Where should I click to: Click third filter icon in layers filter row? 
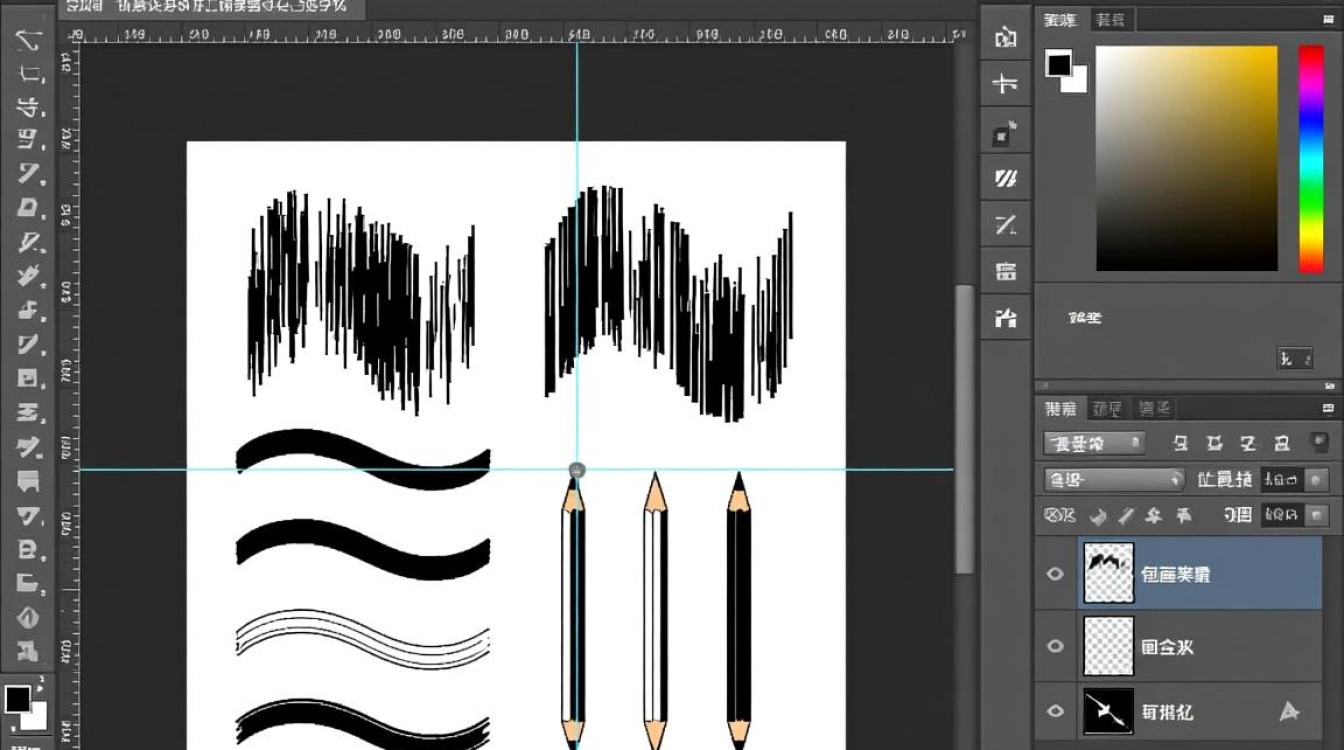tap(1248, 443)
